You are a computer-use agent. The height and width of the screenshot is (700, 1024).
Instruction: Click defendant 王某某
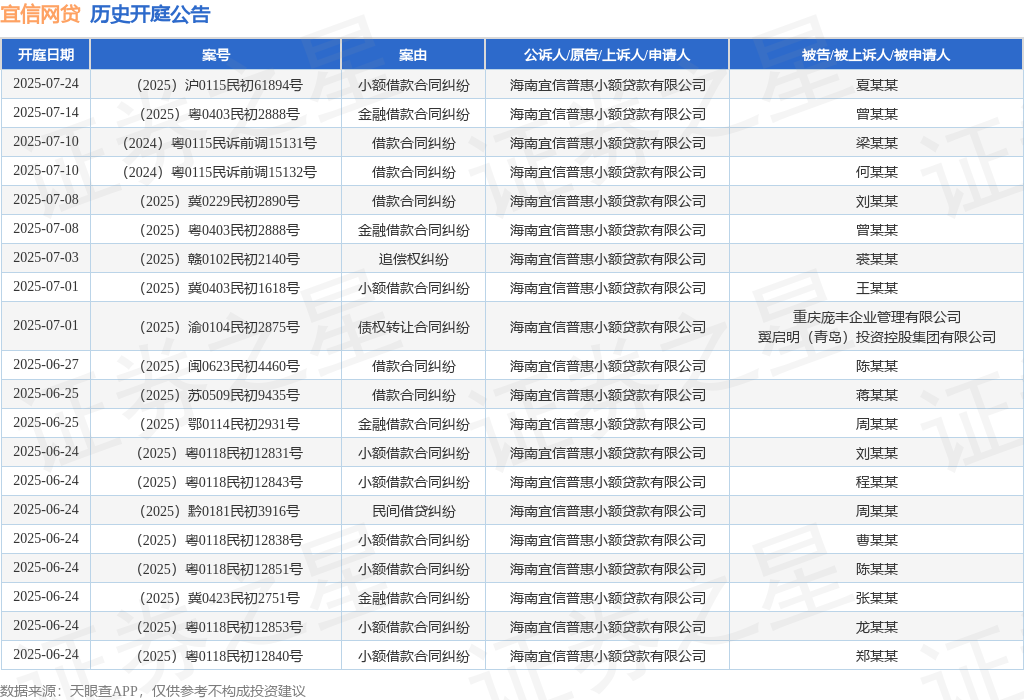click(x=876, y=288)
